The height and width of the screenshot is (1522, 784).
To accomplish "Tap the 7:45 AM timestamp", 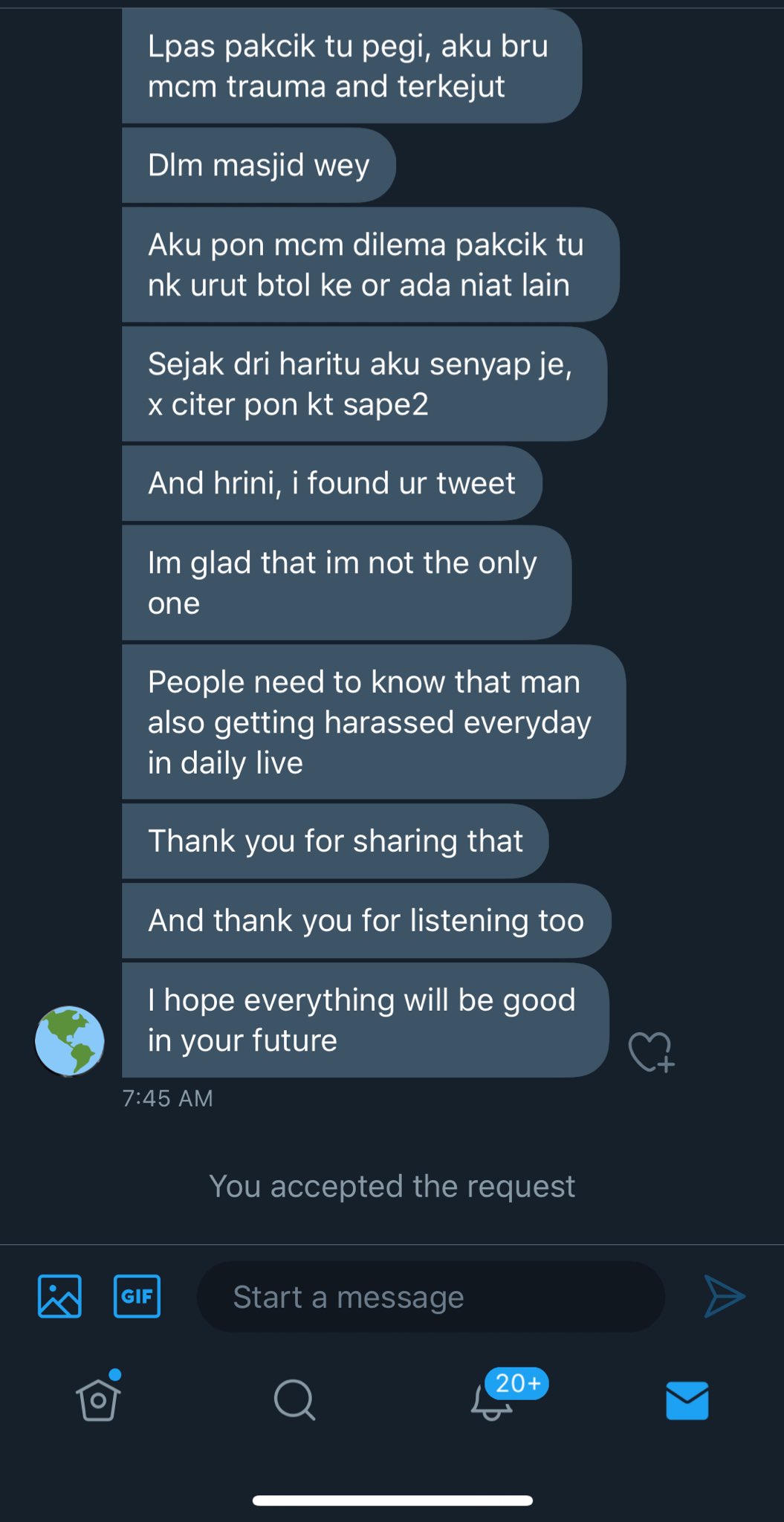I will (x=168, y=1098).
